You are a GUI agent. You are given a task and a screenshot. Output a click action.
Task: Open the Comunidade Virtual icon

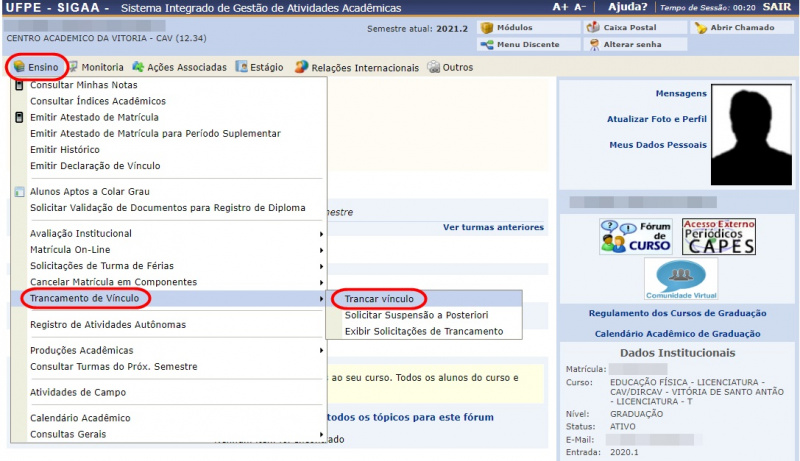coord(680,279)
